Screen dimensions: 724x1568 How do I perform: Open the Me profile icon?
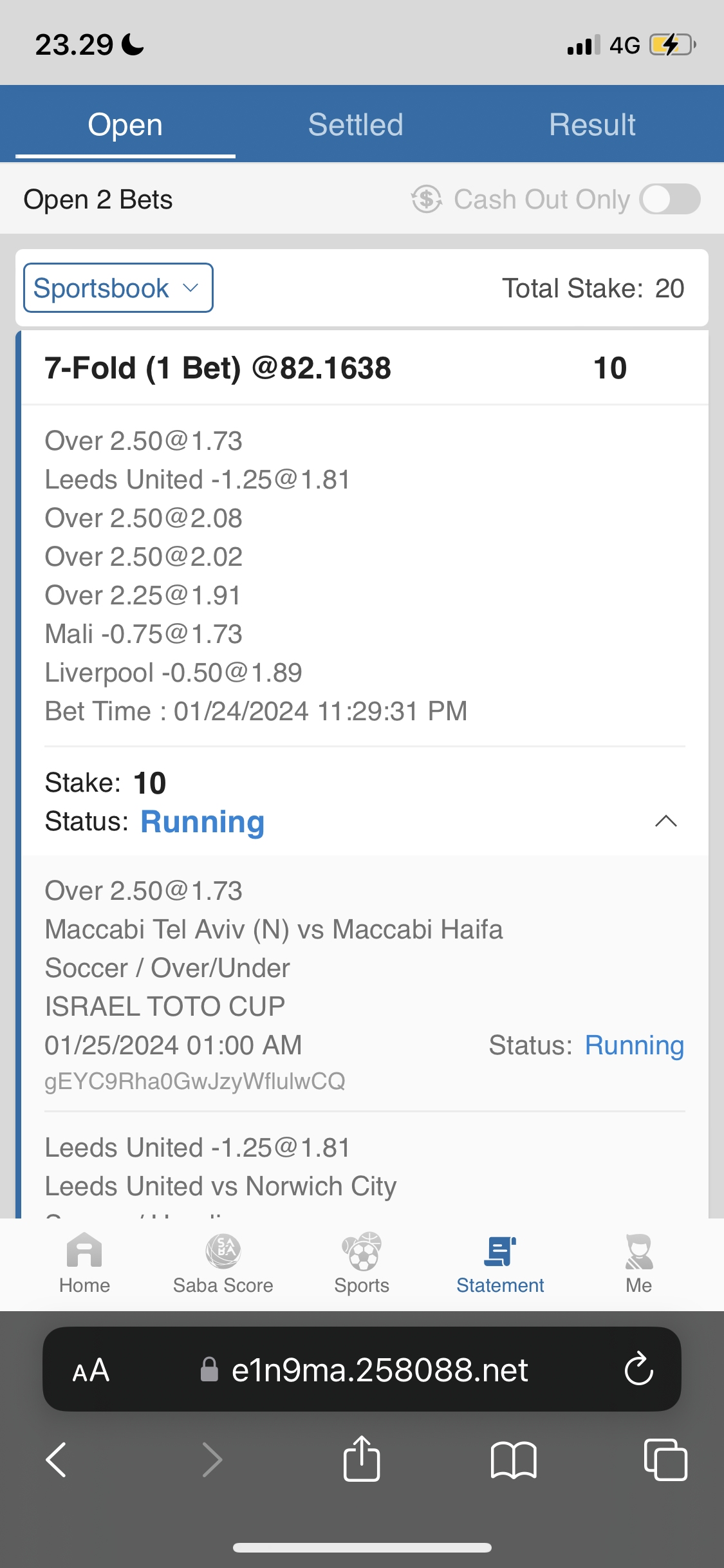pyautogui.click(x=638, y=1252)
